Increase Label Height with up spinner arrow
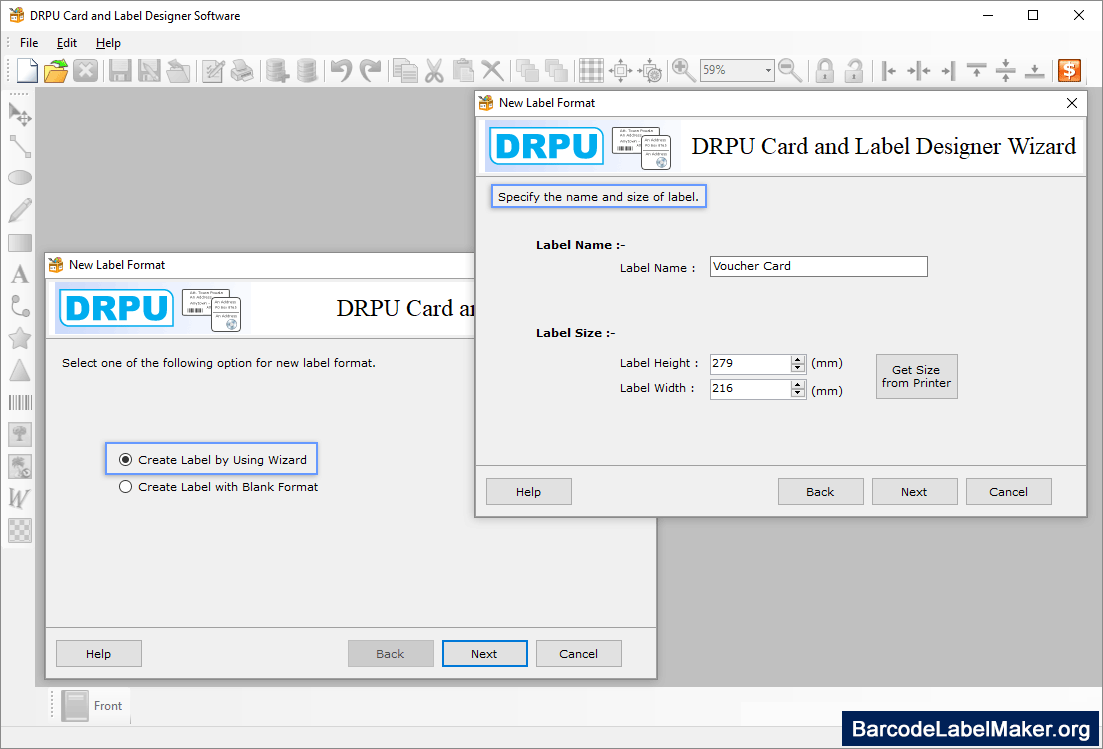Screen dimensions: 1103x749 (798, 359)
